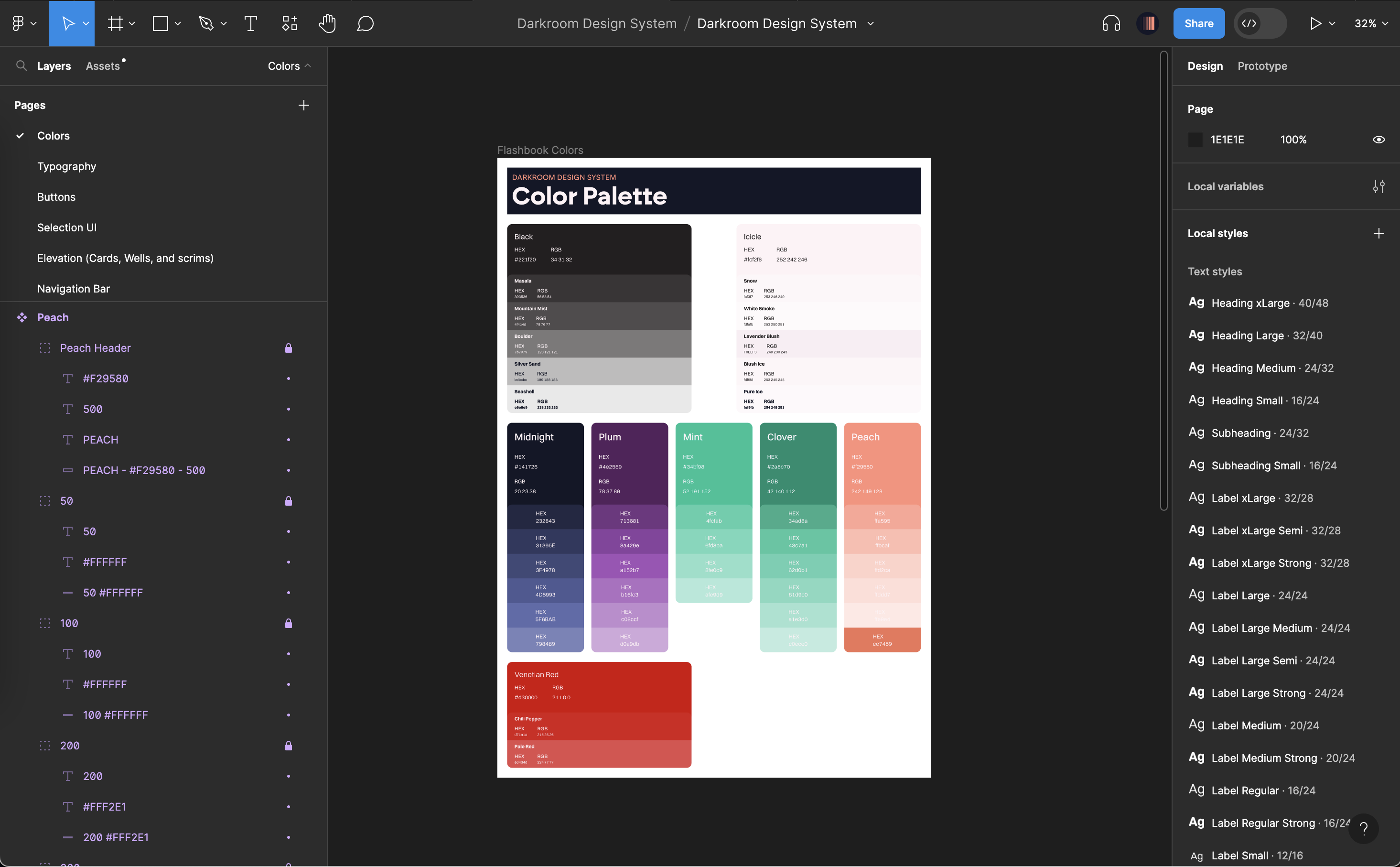Add a new local style
Viewport: 1400px width, 867px height.
pos(1378,233)
